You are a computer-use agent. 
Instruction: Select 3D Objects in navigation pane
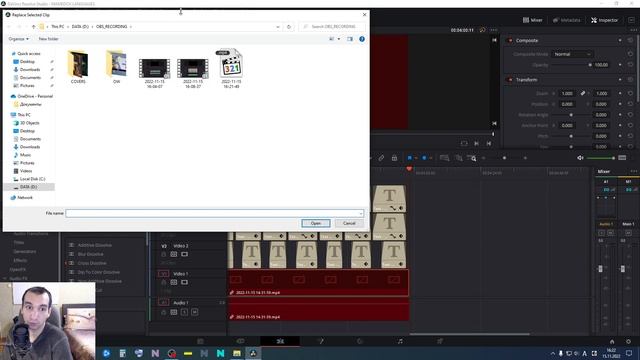coord(29,123)
